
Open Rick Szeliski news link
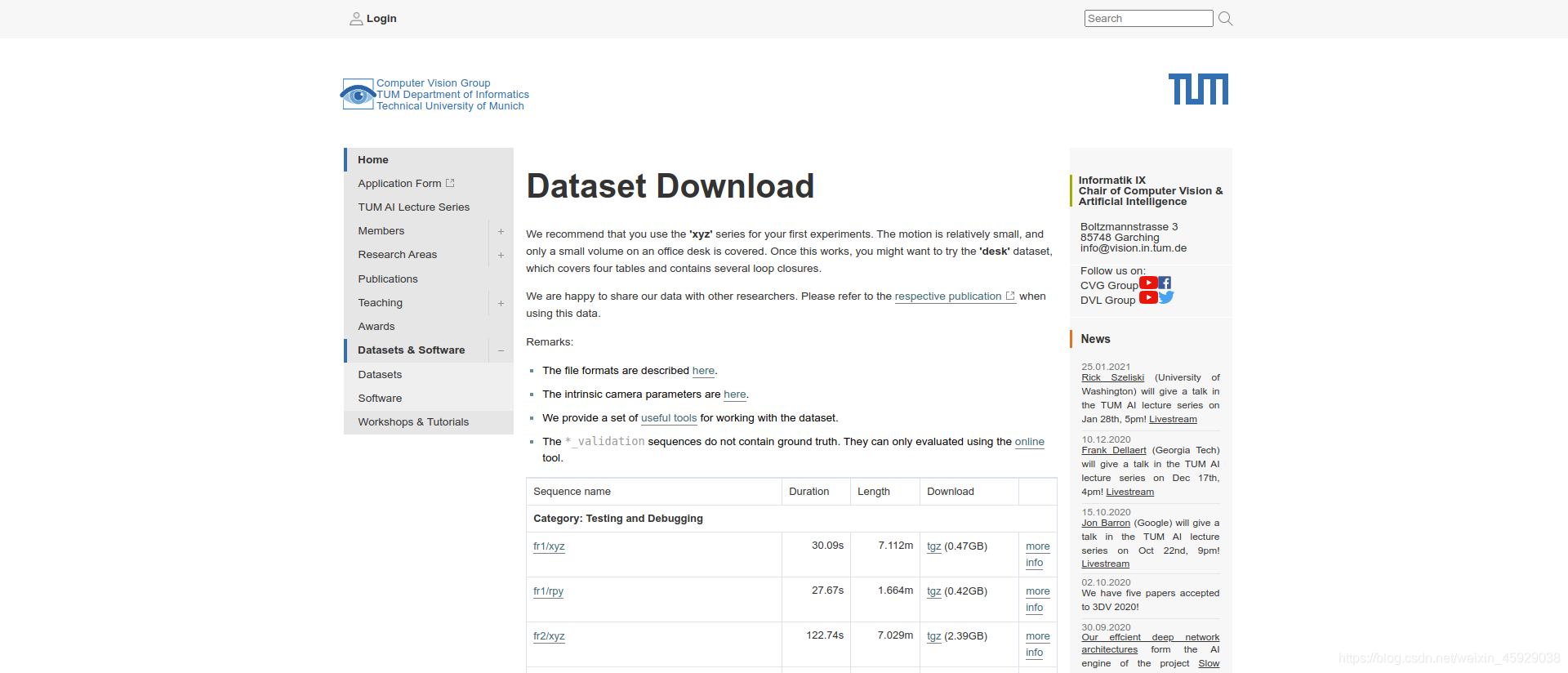tap(1112, 377)
